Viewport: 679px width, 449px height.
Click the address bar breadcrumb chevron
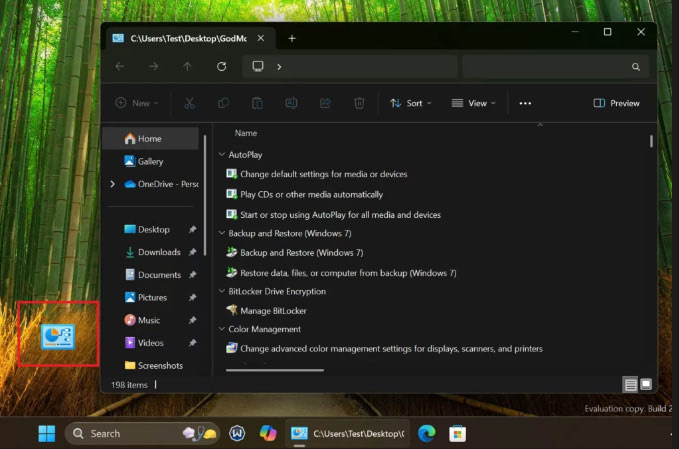tap(279, 67)
